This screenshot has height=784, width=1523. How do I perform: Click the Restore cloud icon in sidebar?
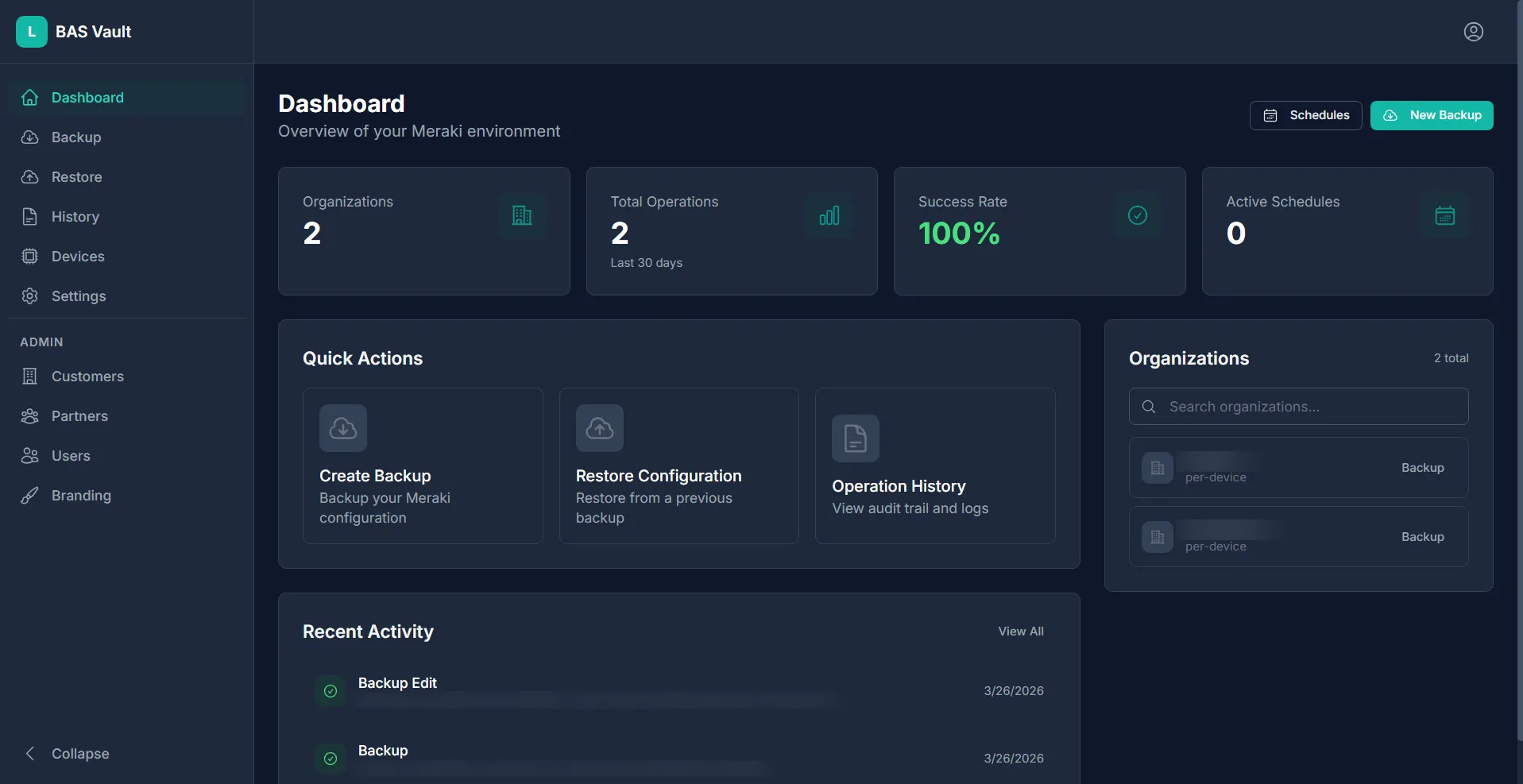point(30,177)
